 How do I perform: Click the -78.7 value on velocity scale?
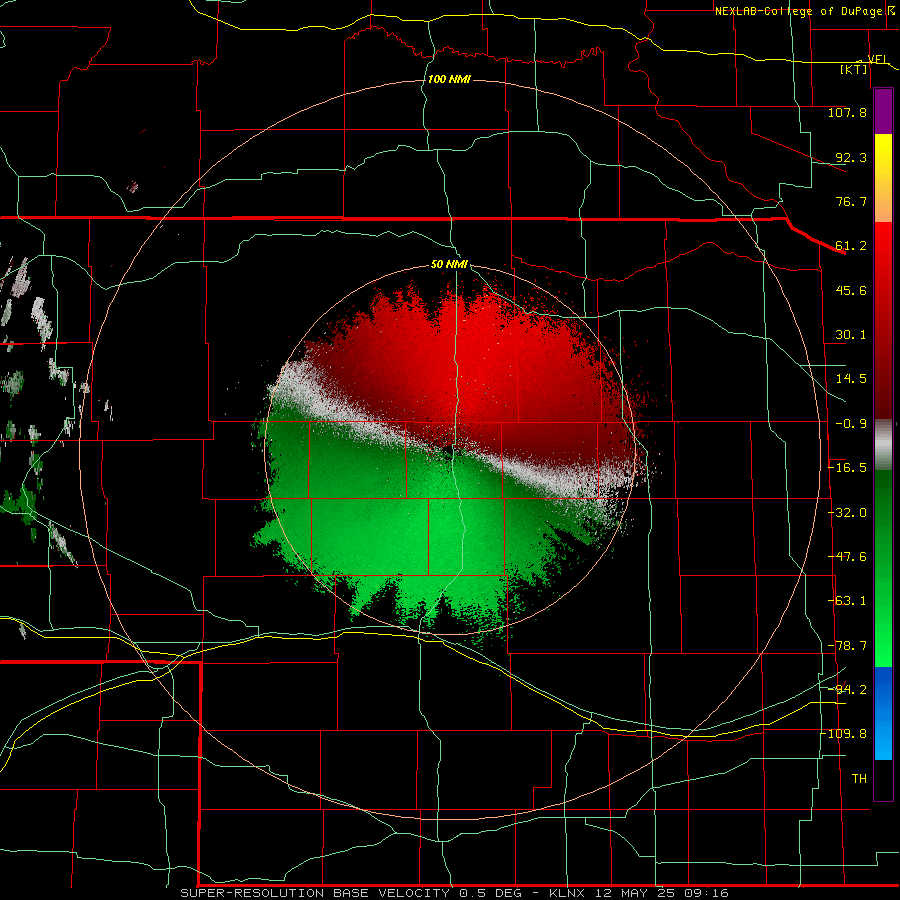(847, 646)
